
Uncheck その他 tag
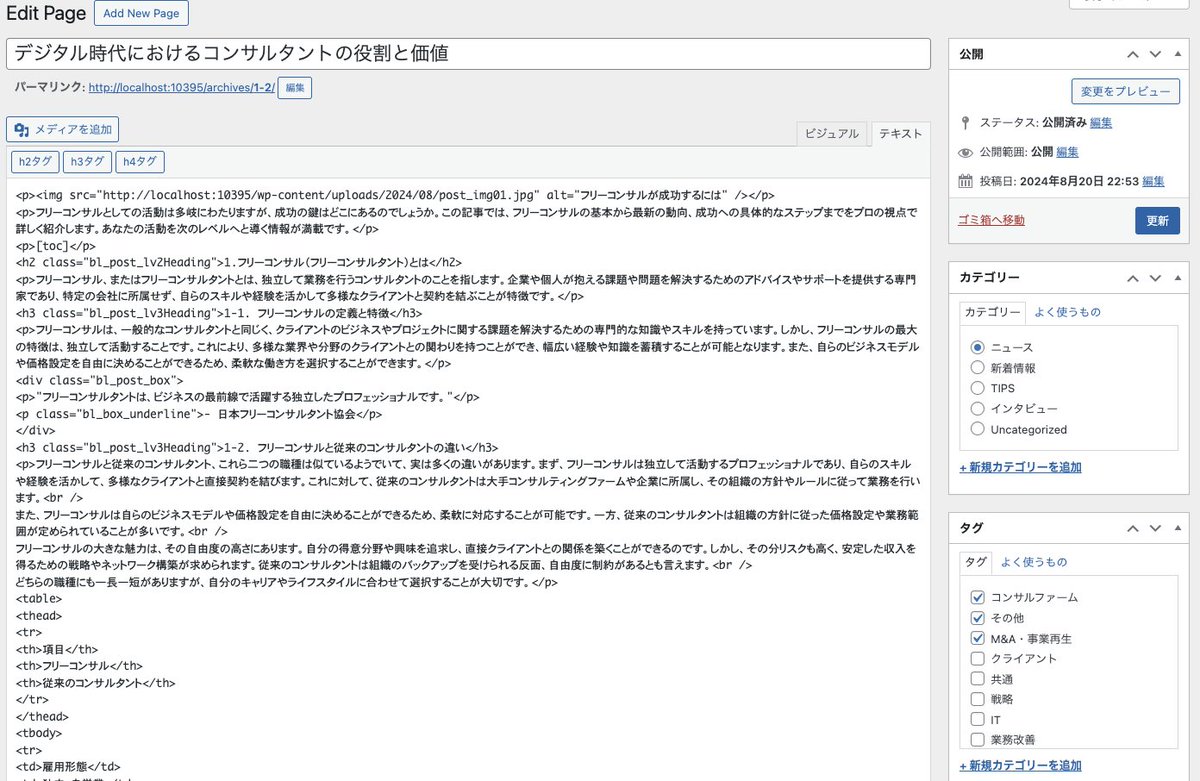point(977,618)
